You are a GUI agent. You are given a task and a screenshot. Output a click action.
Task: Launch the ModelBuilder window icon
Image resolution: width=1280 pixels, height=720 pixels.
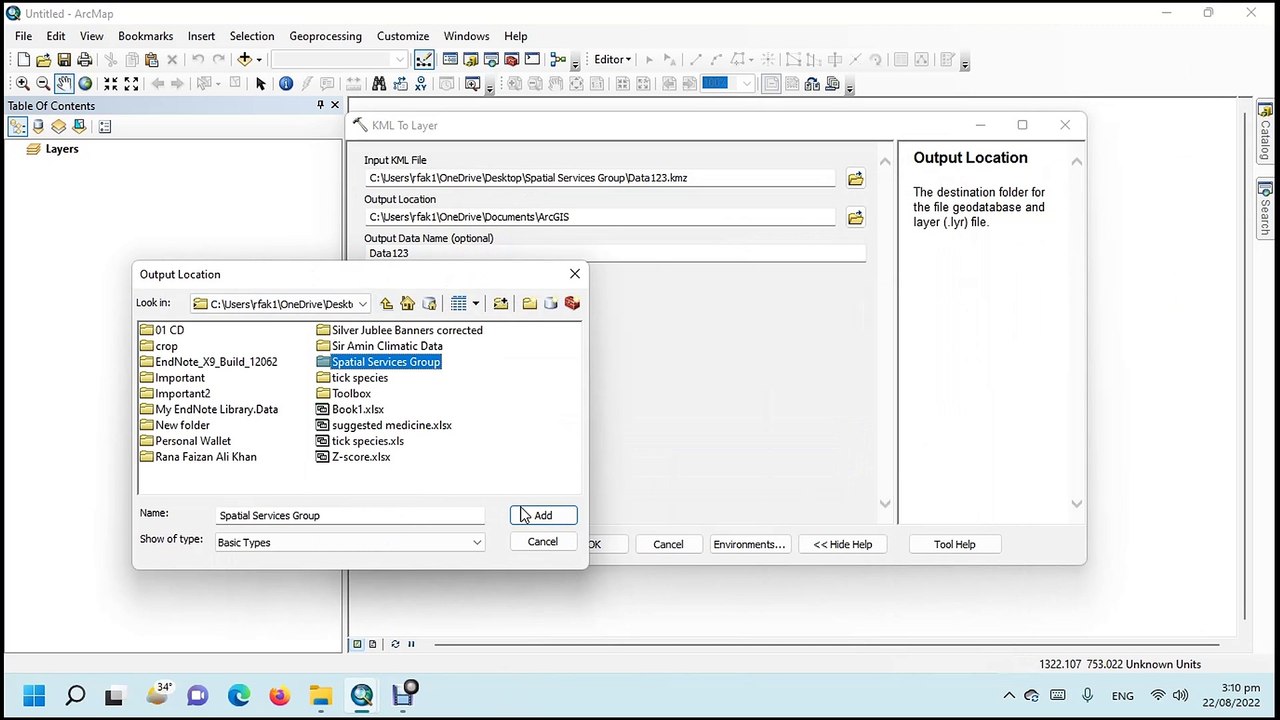tap(559, 60)
